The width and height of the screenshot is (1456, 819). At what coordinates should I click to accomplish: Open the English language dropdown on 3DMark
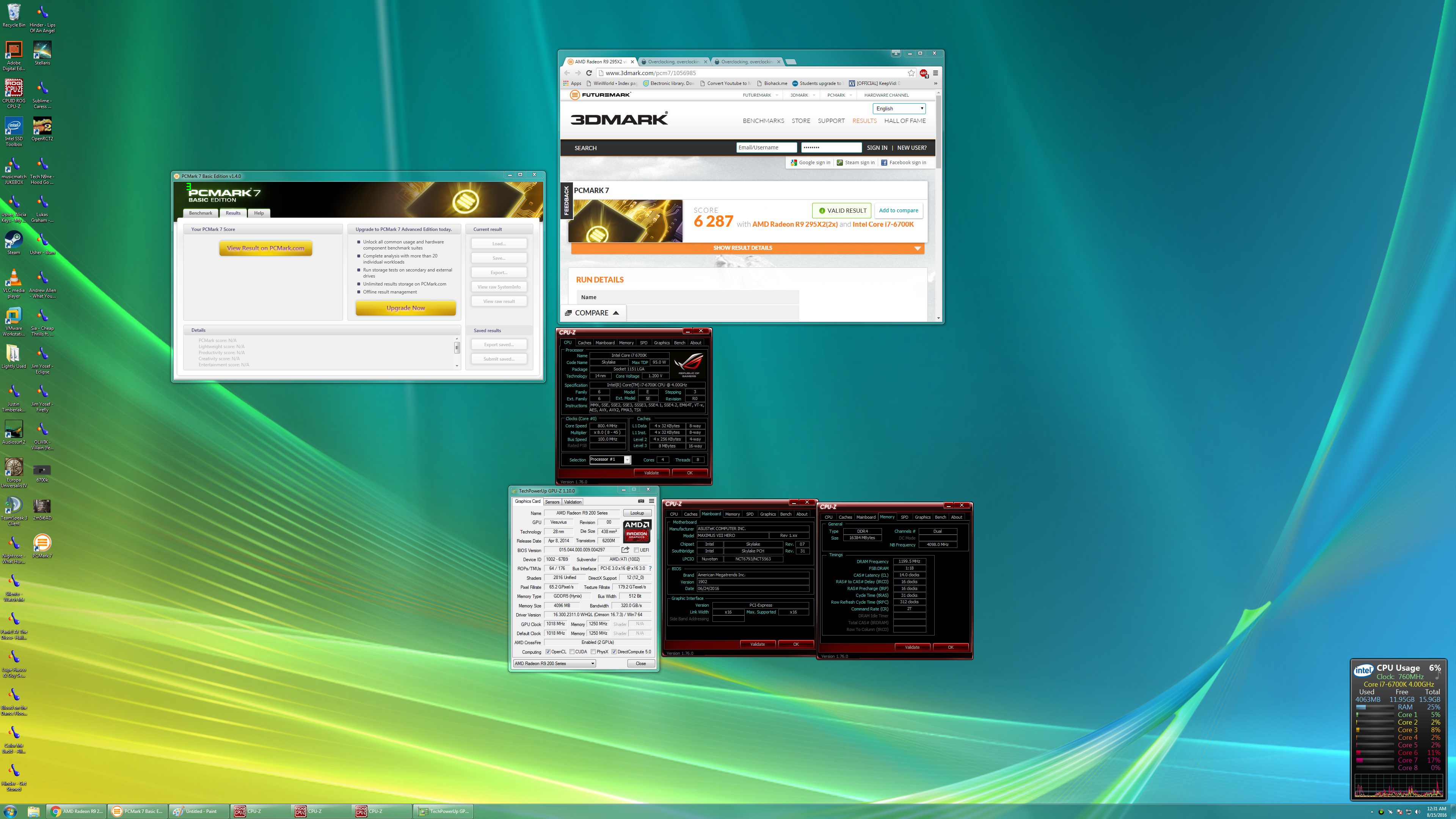(899, 108)
